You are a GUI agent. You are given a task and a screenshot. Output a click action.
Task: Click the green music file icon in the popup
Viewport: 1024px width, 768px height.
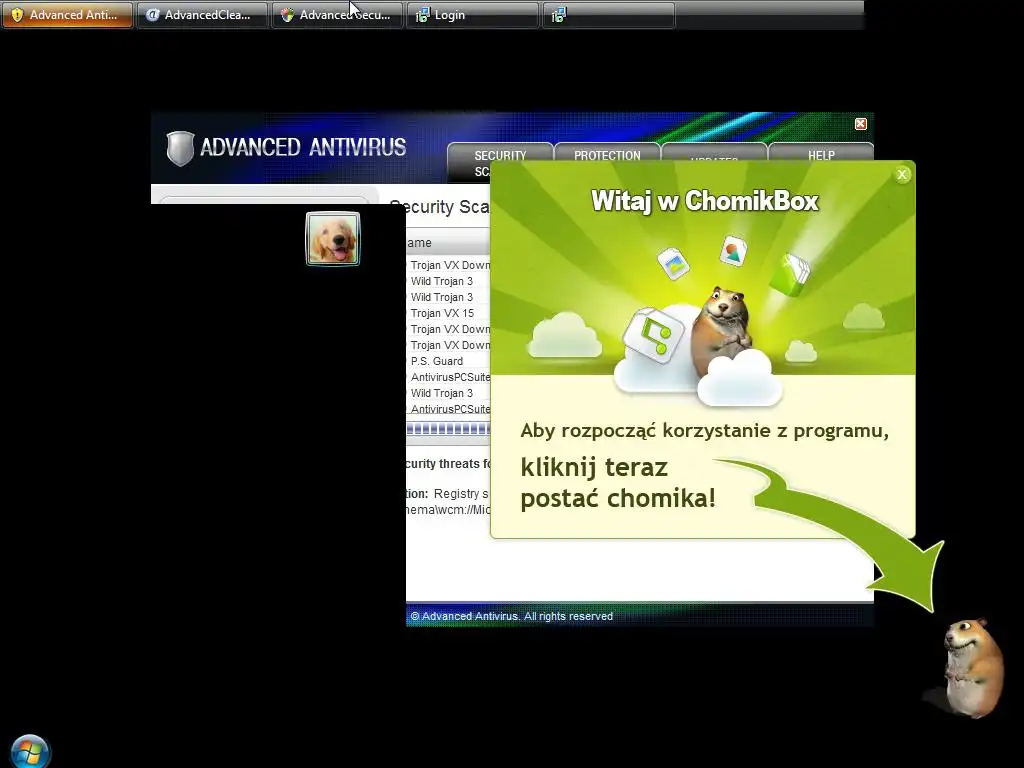point(653,334)
